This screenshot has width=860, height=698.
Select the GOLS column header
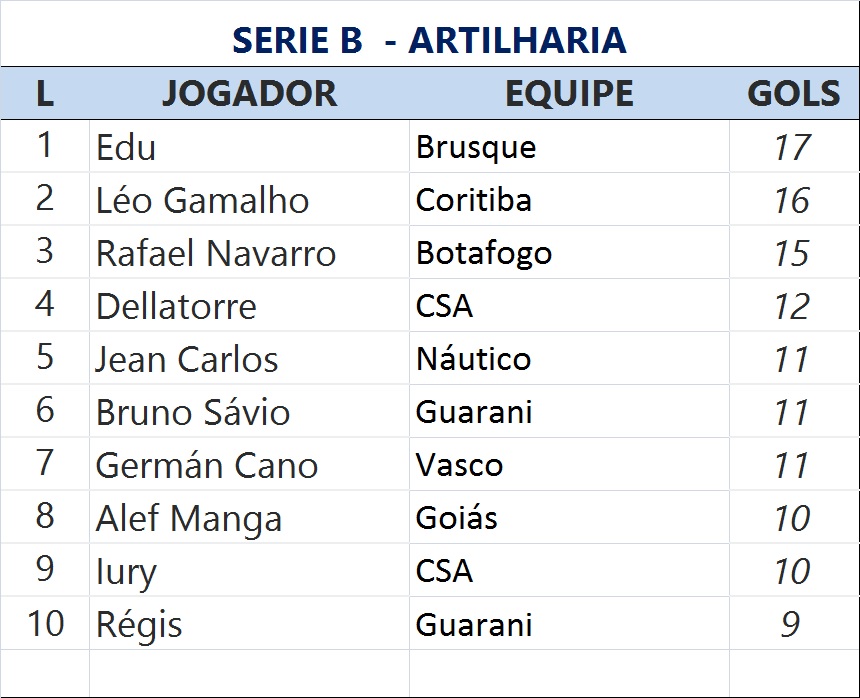pyautogui.click(x=793, y=93)
